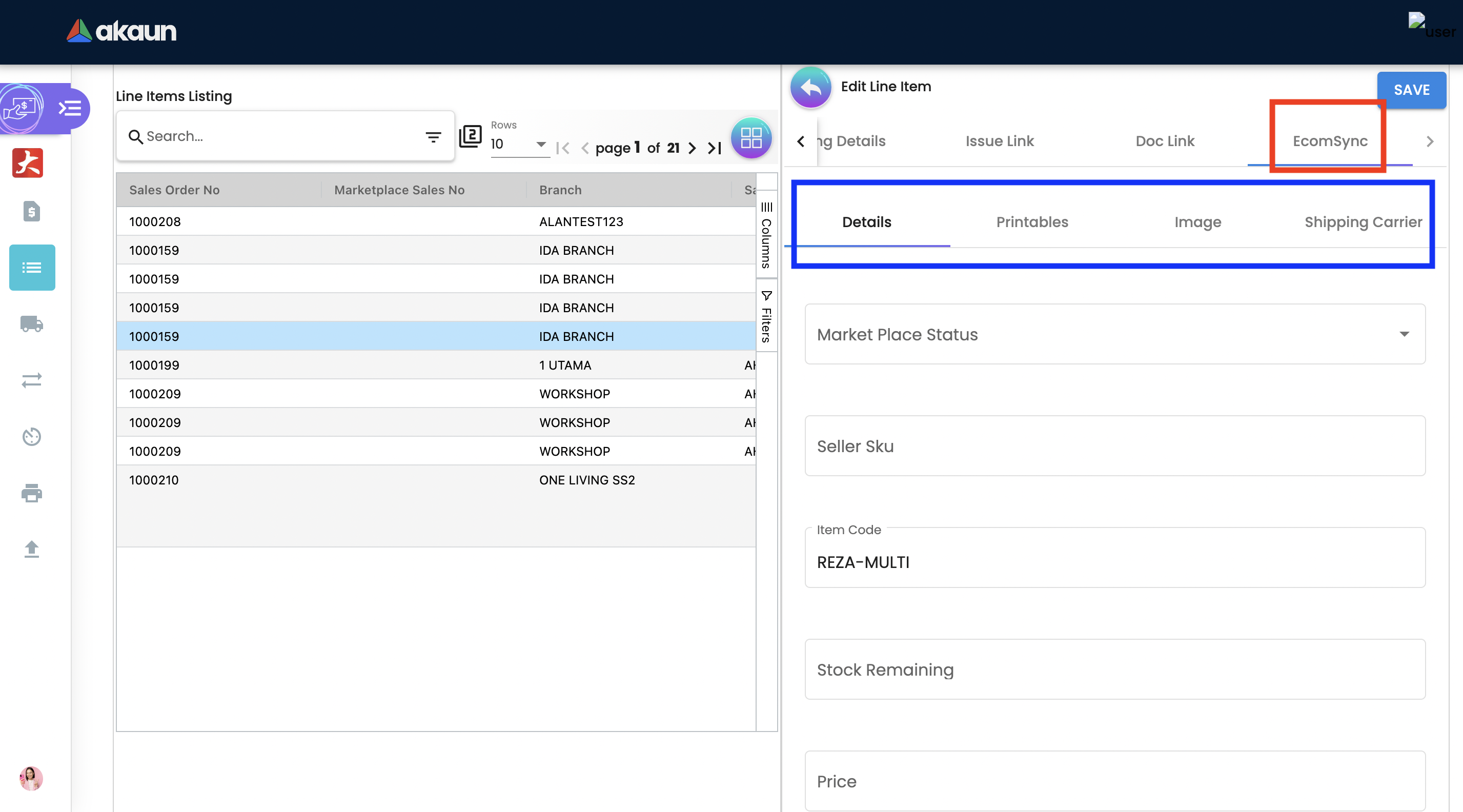Screen dimensions: 1463x812
Task: Click the multi-page pagination icon
Action: pos(470,136)
